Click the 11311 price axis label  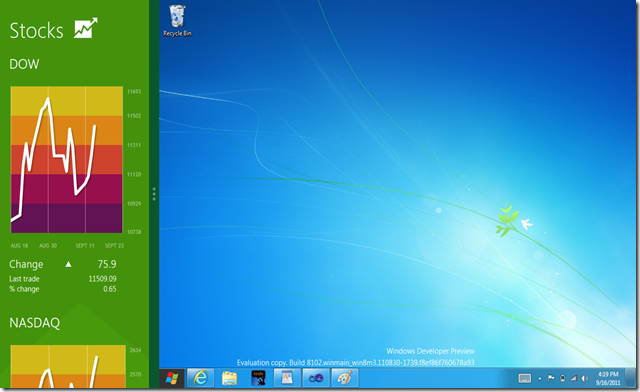tap(134, 145)
